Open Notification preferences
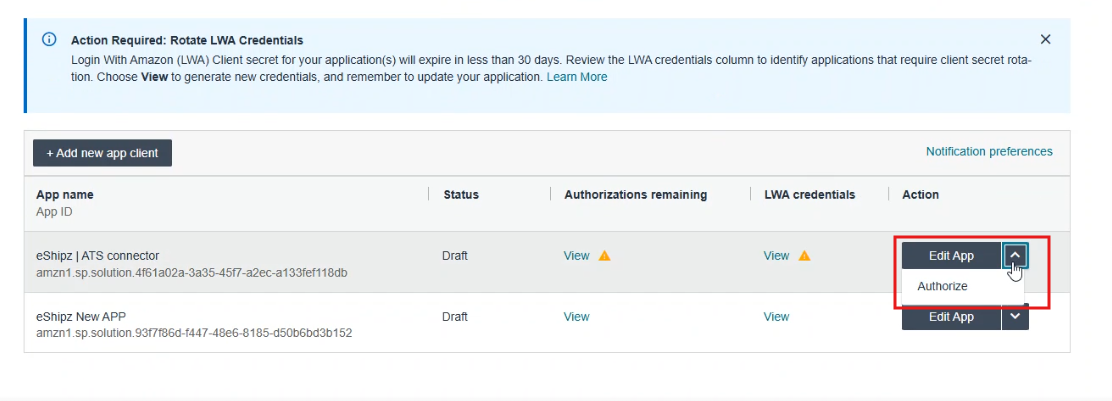Screen dimensions: 1112x401 pos(988,152)
